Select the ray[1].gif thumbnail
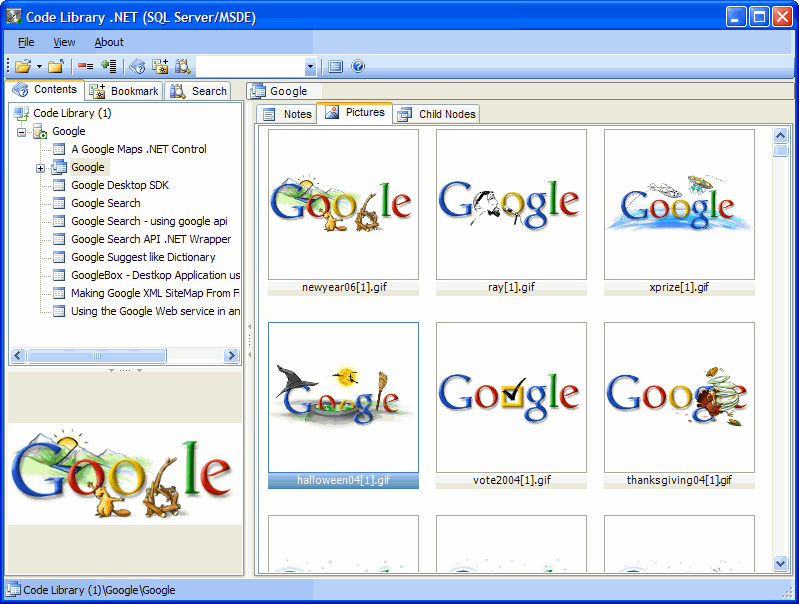The width and height of the screenshot is (799, 604). 511,204
